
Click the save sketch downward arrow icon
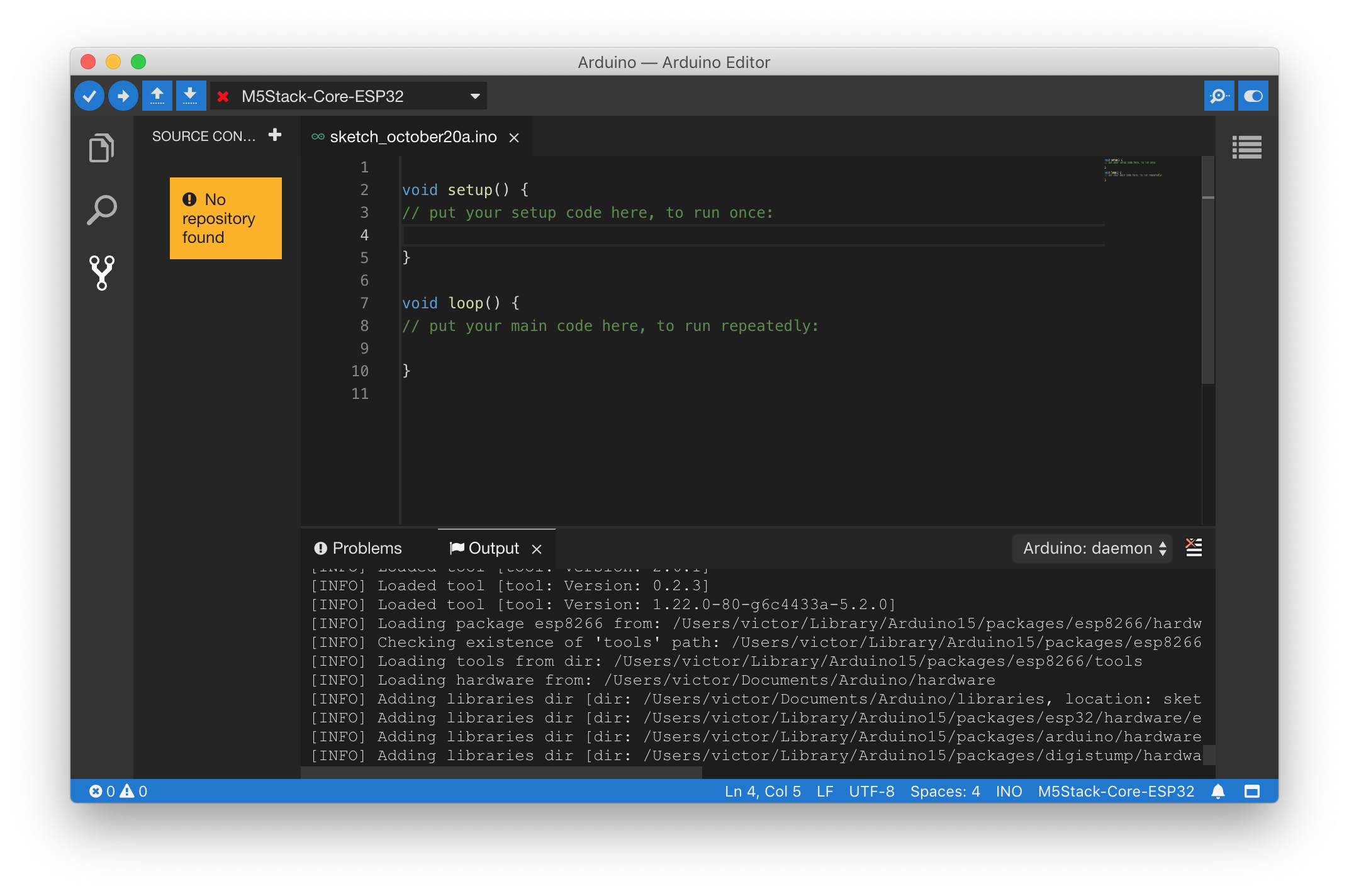[x=191, y=96]
